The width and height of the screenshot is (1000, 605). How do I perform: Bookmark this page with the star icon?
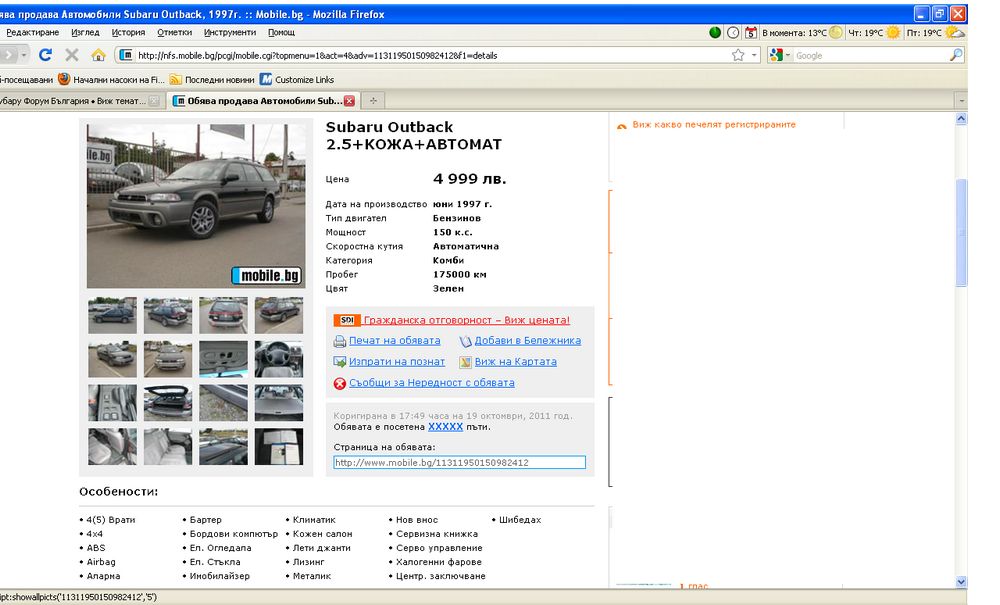point(738,55)
